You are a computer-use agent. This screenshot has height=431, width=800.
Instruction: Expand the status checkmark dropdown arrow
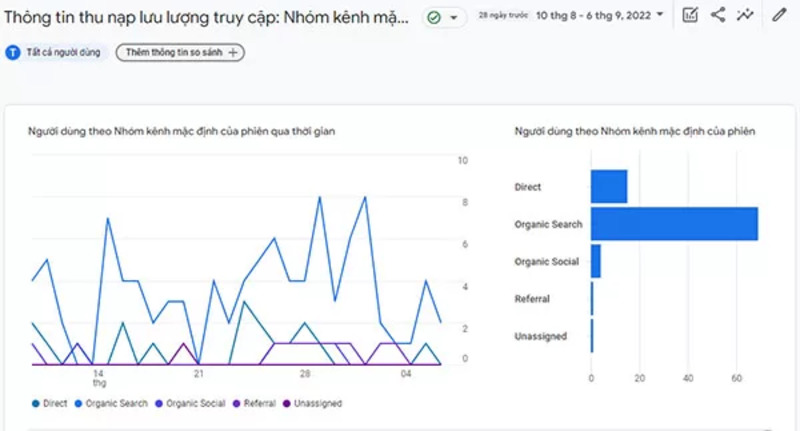[x=454, y=18]
